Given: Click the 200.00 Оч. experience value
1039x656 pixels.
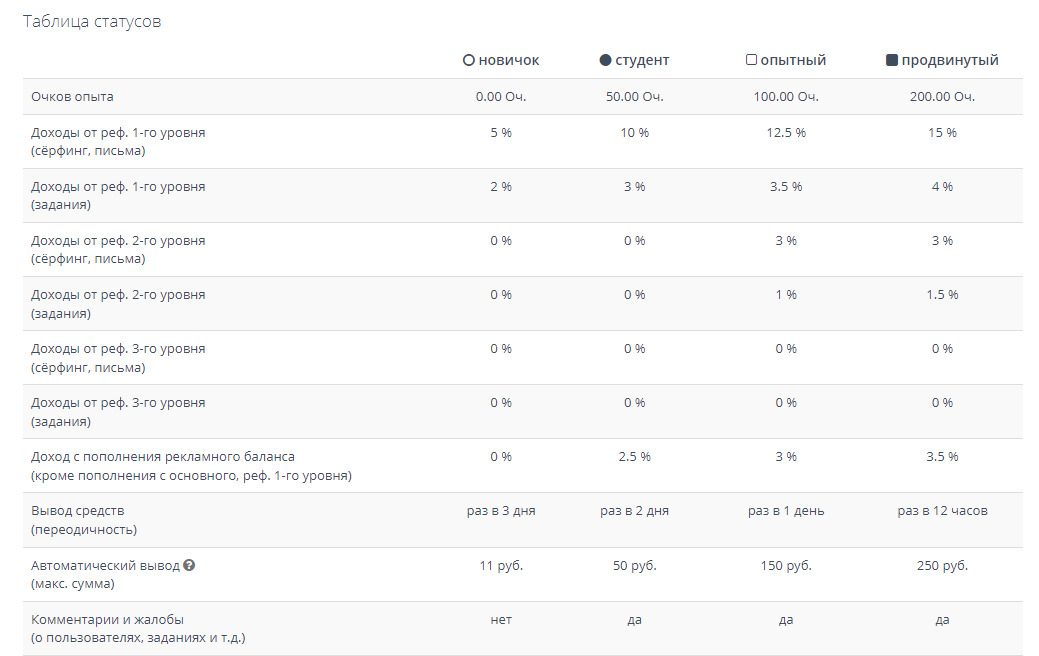Looking at the screenshot, I should [x=942, y=97].
